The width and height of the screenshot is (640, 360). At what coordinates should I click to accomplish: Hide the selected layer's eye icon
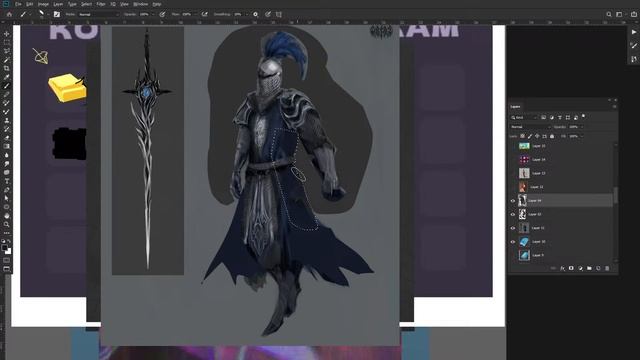(513, 200)
